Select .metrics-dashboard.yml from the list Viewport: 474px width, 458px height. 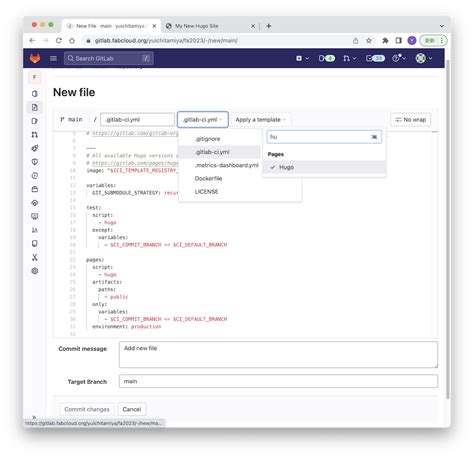coord(227,165)
